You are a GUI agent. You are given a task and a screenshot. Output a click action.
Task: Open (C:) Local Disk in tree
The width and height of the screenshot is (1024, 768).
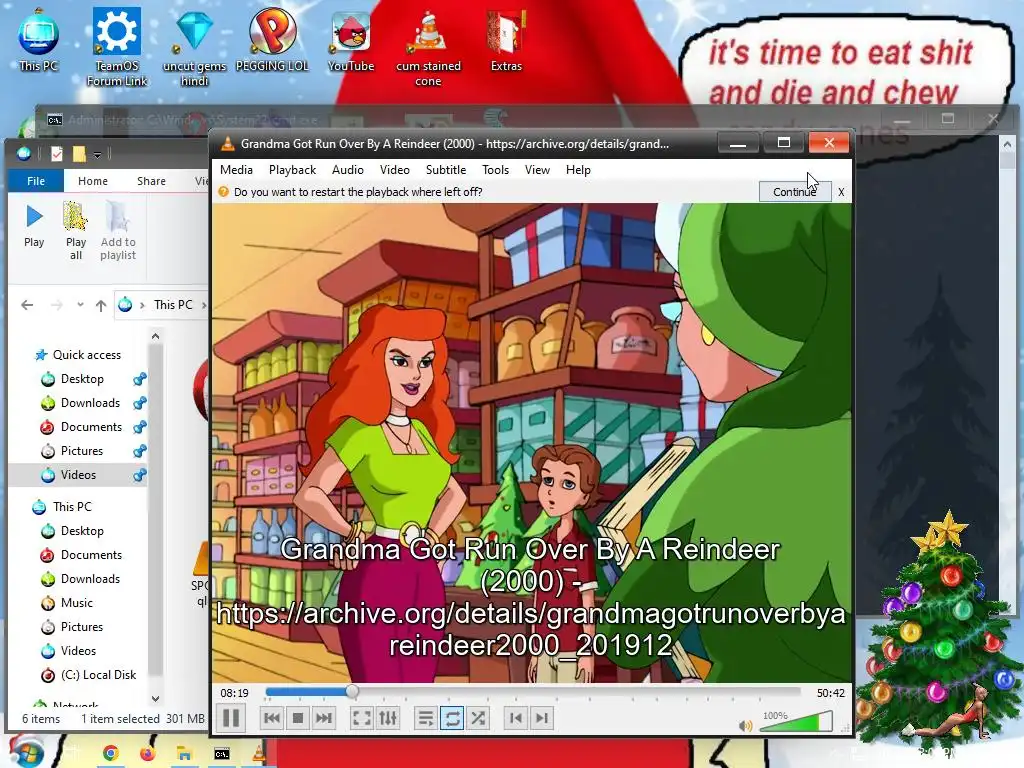coord(98,675)
